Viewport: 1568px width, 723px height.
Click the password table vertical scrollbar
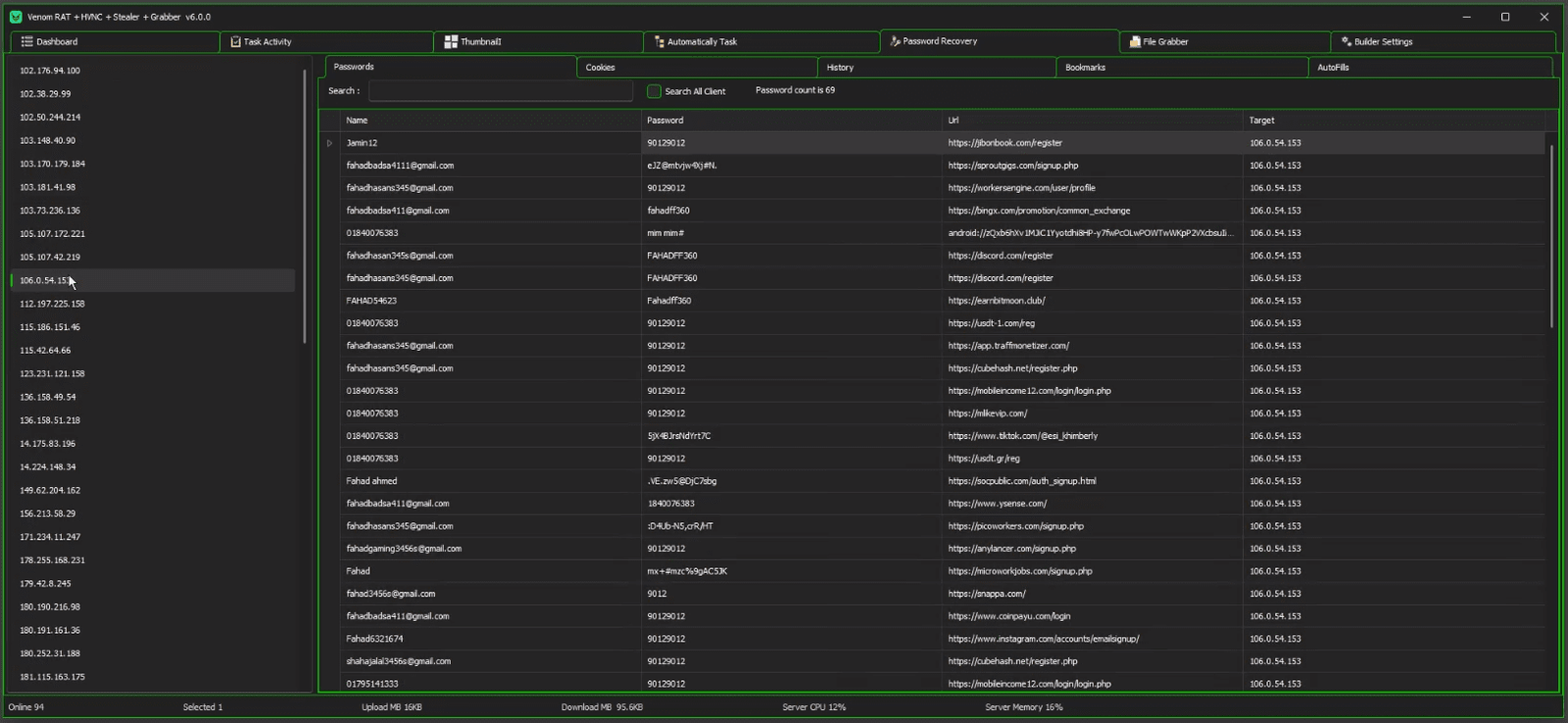(x=1551, y=235)
